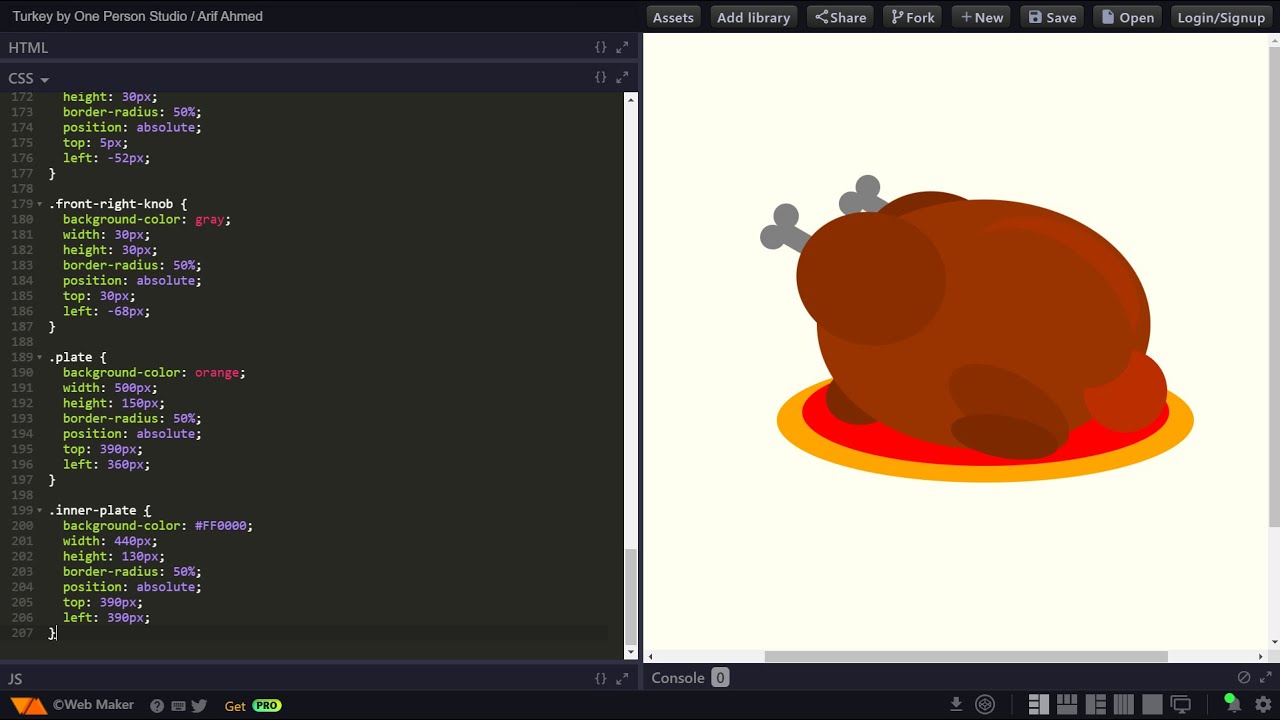
Task: Click Login/Signup button
Action: pos(1221,17)
